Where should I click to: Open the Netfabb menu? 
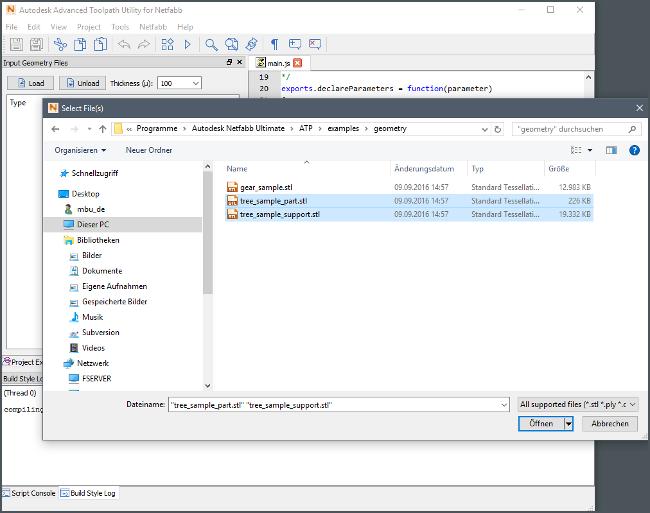(x=153, y=27)
